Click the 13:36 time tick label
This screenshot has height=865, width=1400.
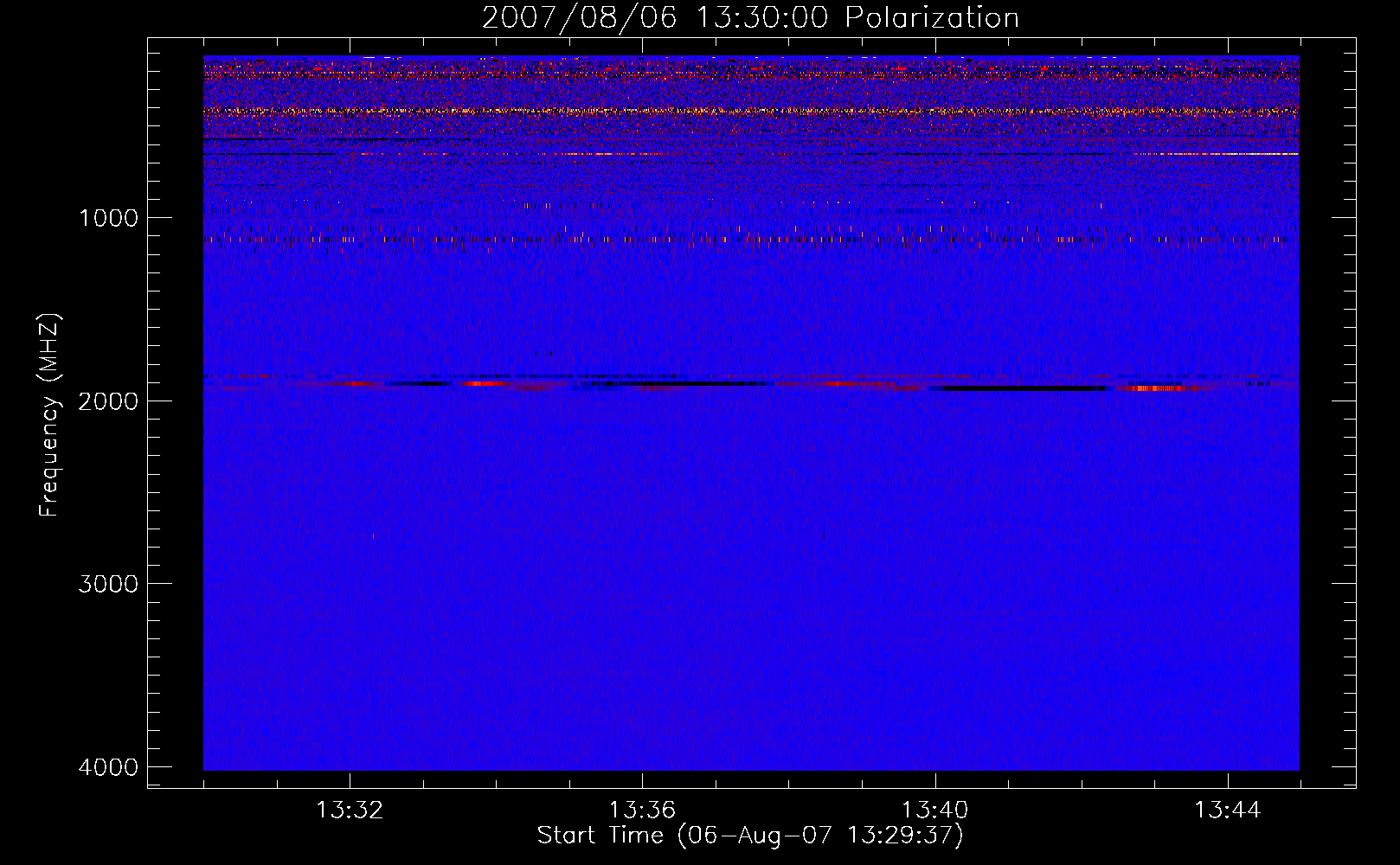(642, 811)
